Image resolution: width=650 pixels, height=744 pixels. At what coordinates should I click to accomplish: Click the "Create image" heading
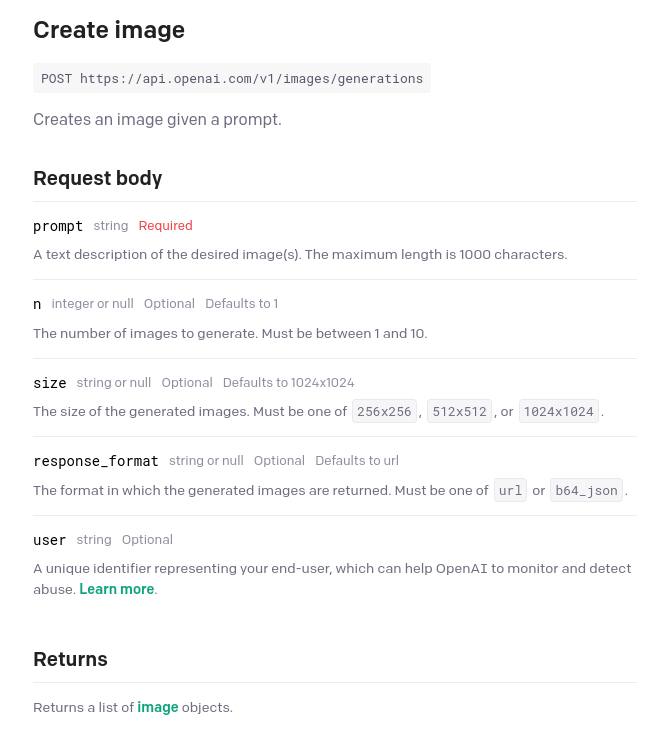pos(109,30)
